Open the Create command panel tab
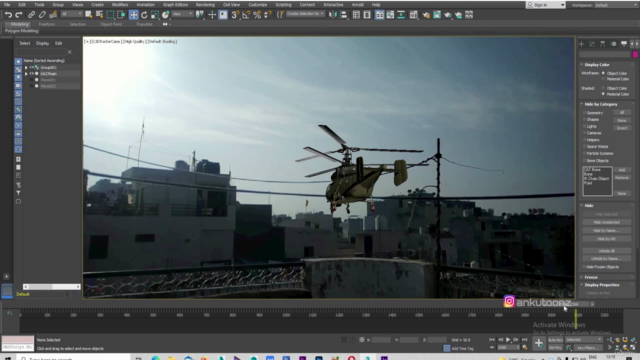 (x=582, y=44)
